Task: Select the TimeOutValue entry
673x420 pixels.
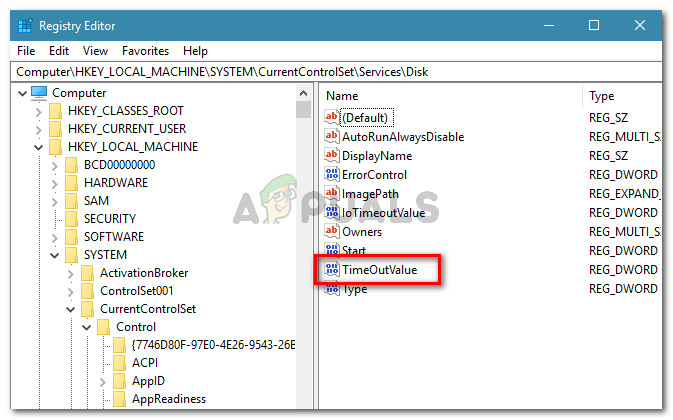Action: coord(379,270)
